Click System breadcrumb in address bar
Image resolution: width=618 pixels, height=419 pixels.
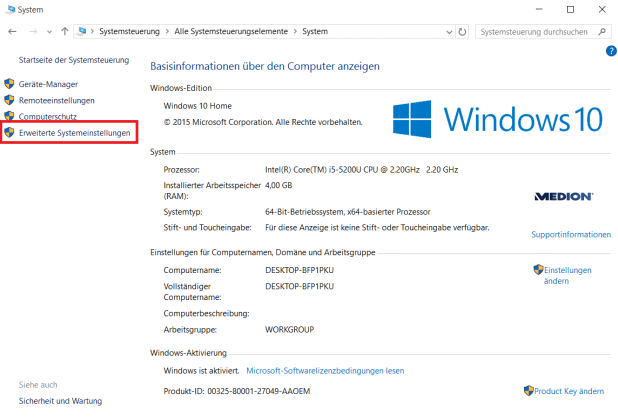pyautogui.click(x=315, y=32)
